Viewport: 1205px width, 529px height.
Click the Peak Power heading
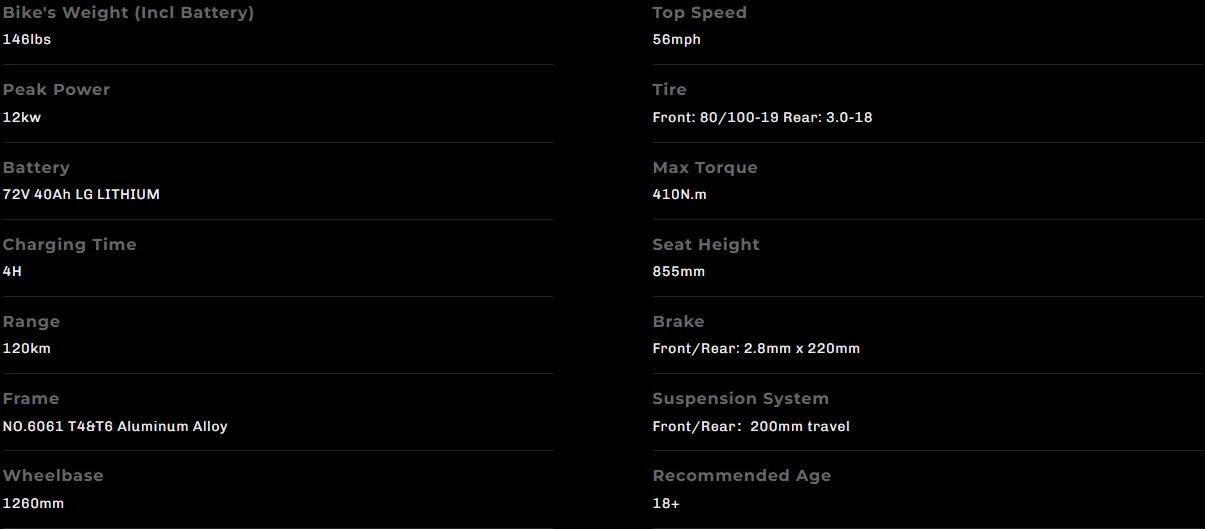[x=56, y=90]
